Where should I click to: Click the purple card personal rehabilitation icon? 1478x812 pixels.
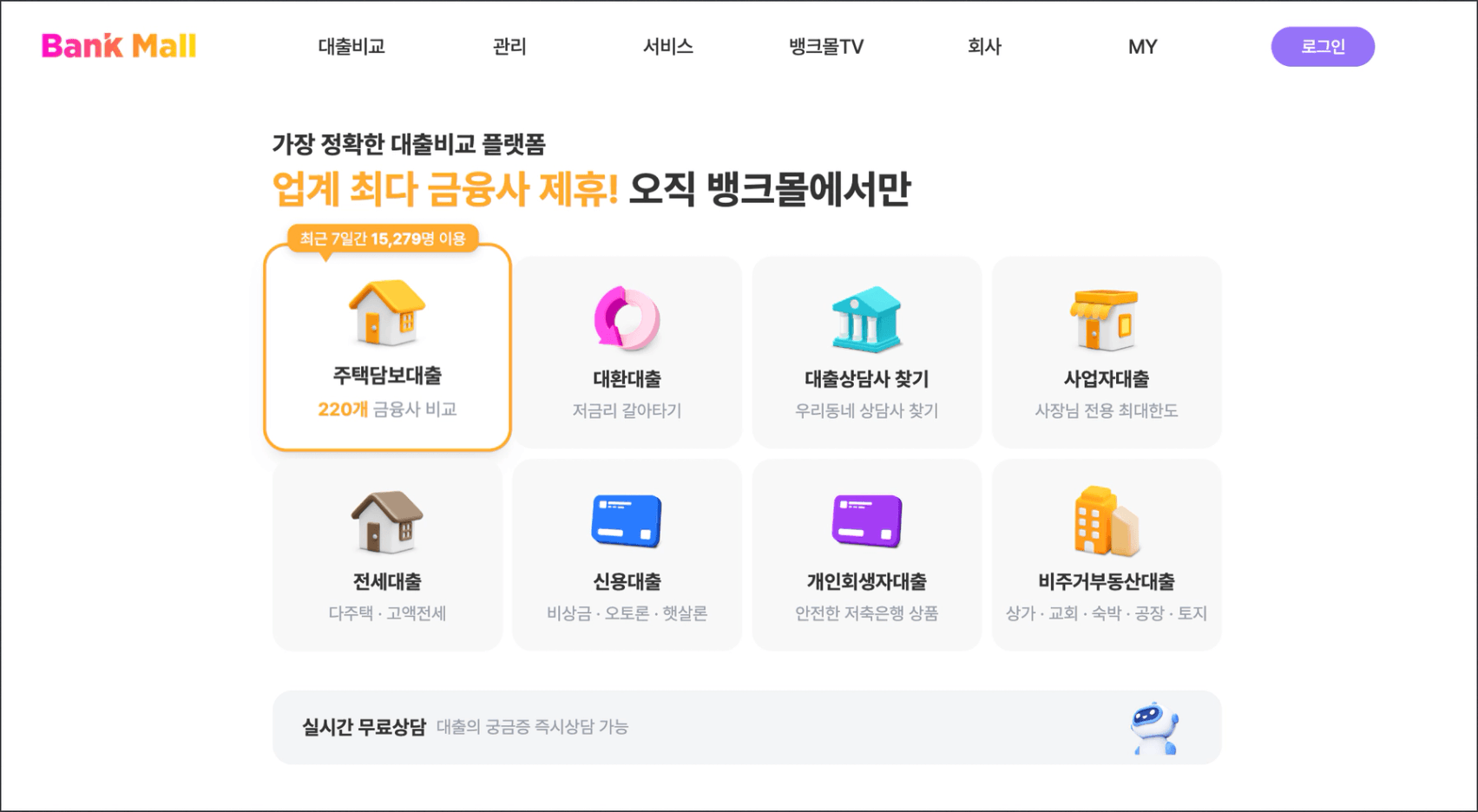coord(866,521)
